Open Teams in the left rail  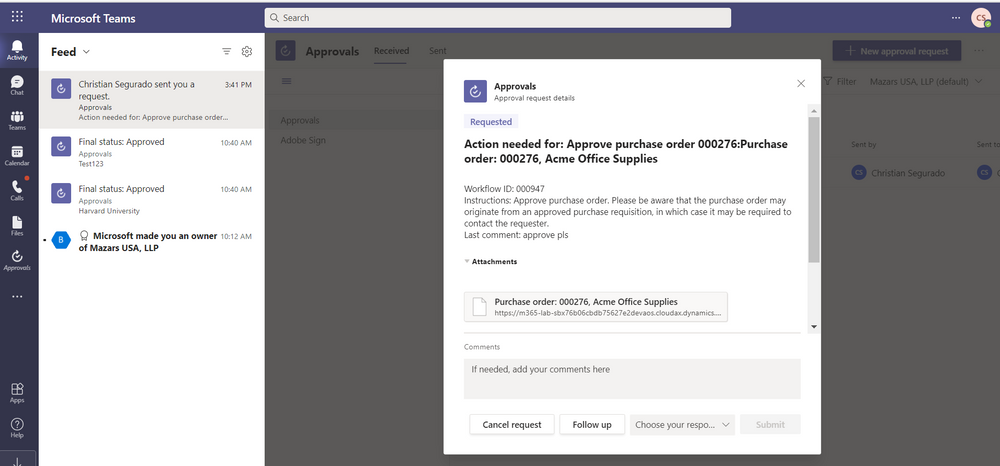(17, 120)
